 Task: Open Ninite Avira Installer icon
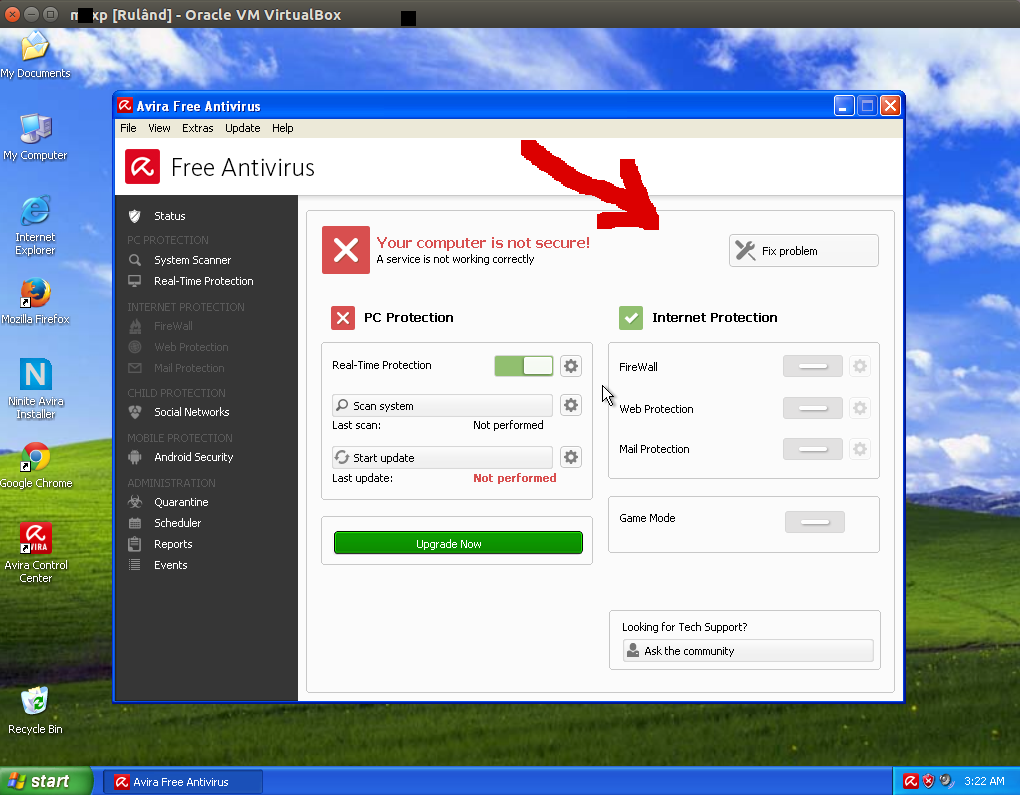(36, 389)
